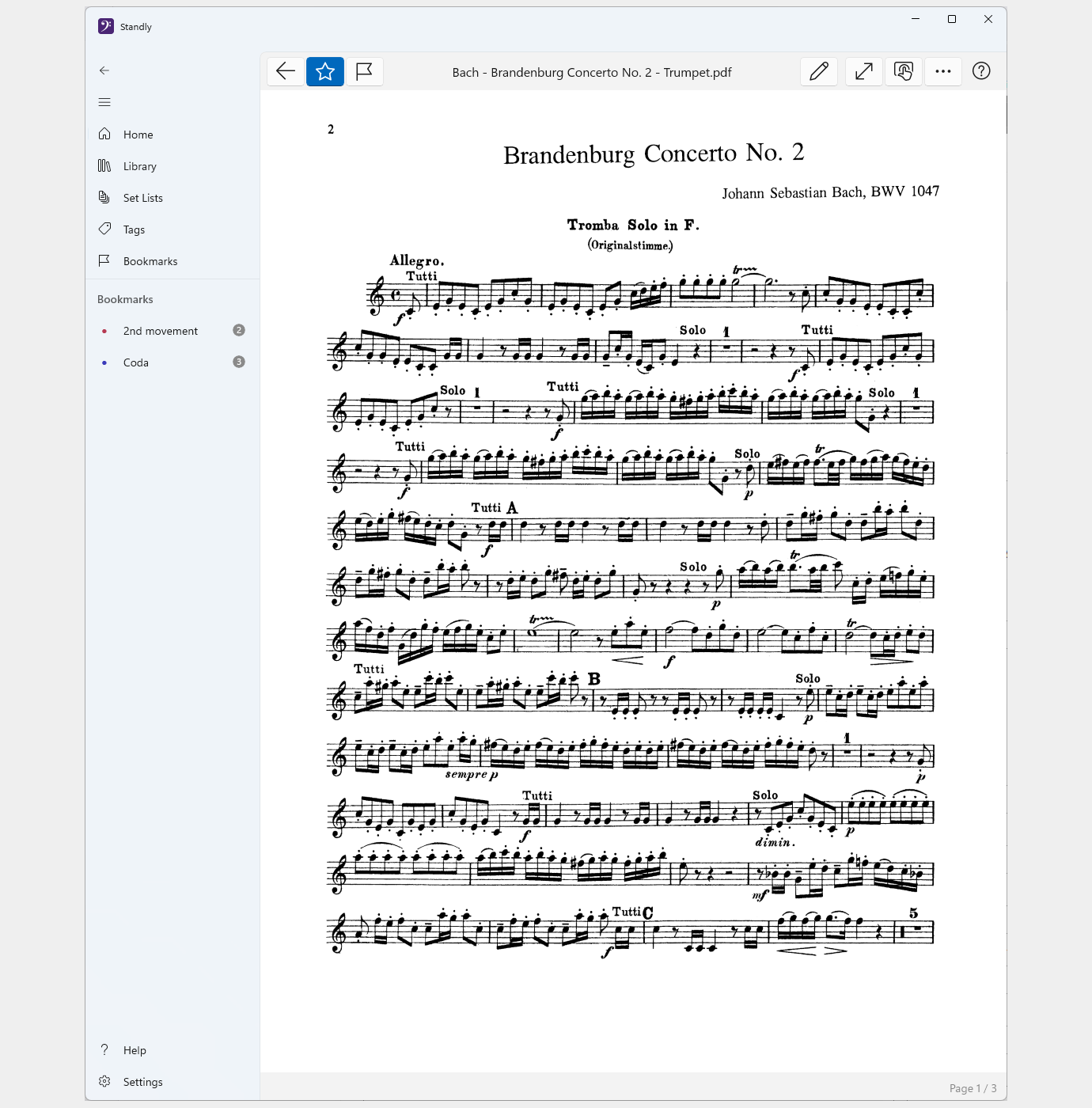Click the Brandenburg Concerto No. 2 score page
Screen dimensions: 1092x1108
pyautogui.click(x=634, y=582)
